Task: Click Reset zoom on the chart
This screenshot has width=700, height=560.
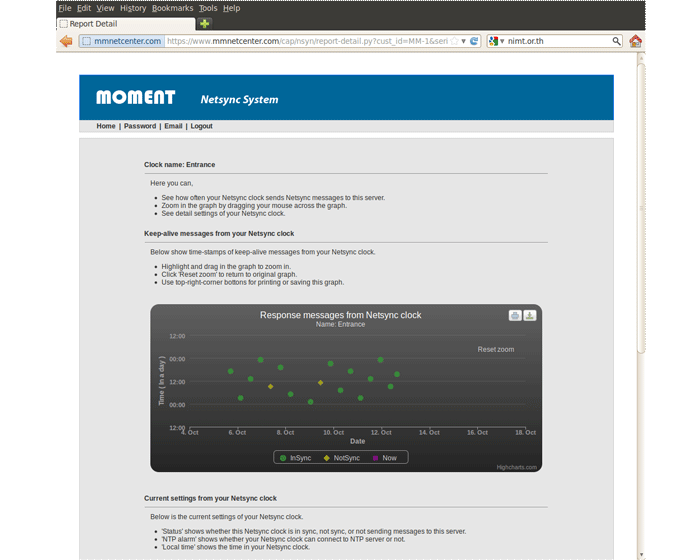Action: pyautogui.click(x=496, y=349)
